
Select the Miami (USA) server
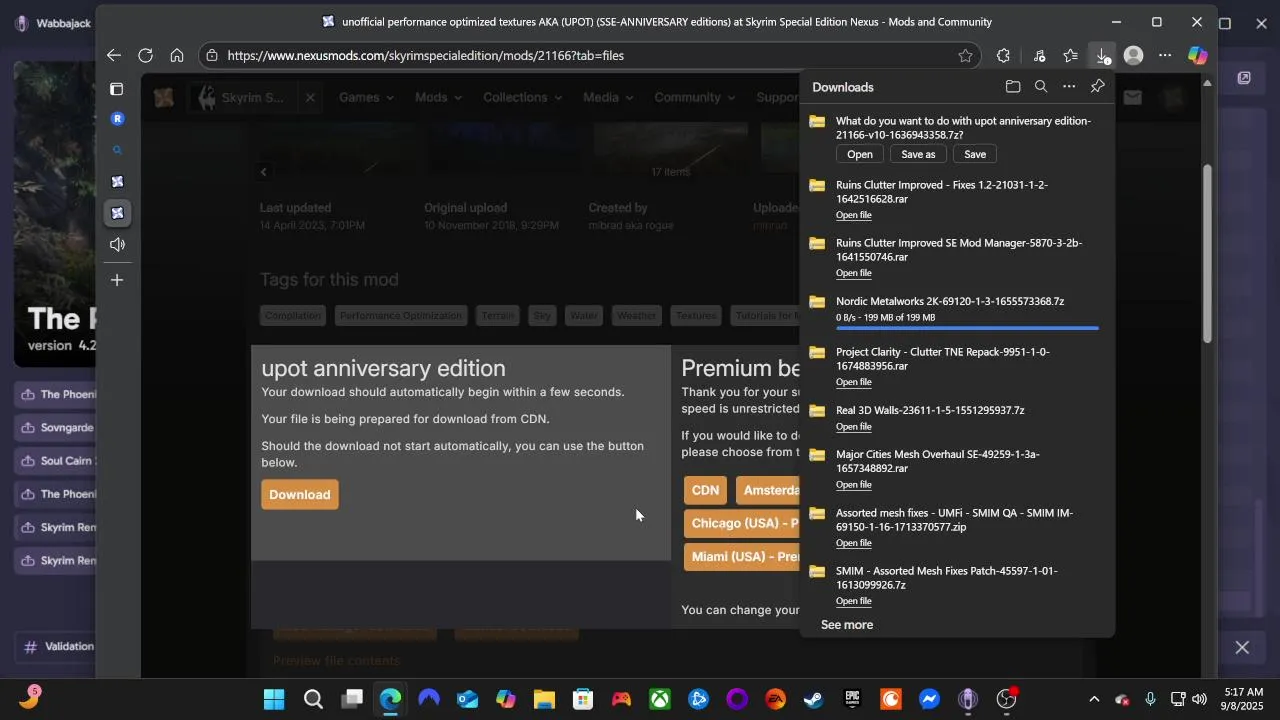pyautogui.click(x=742, y=556)
